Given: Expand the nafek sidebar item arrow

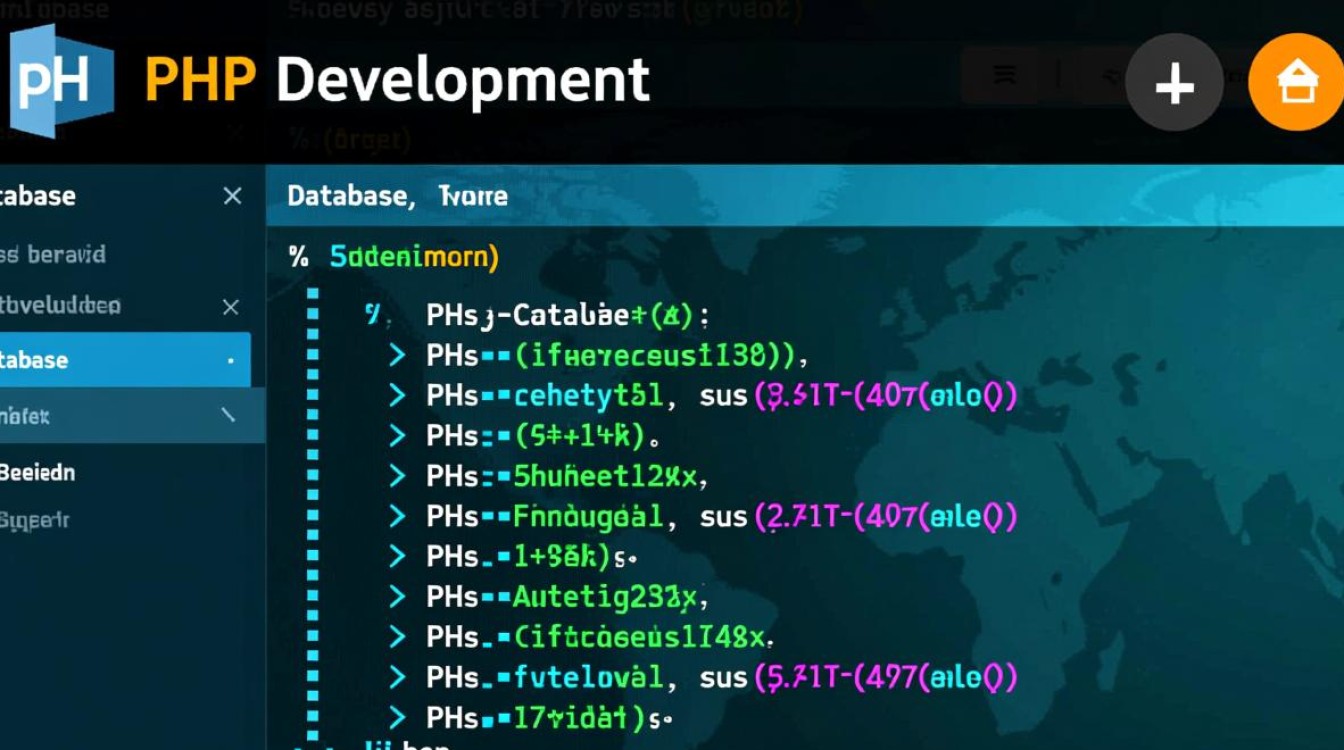Looking at the screenshot, I should coord(229,414).
